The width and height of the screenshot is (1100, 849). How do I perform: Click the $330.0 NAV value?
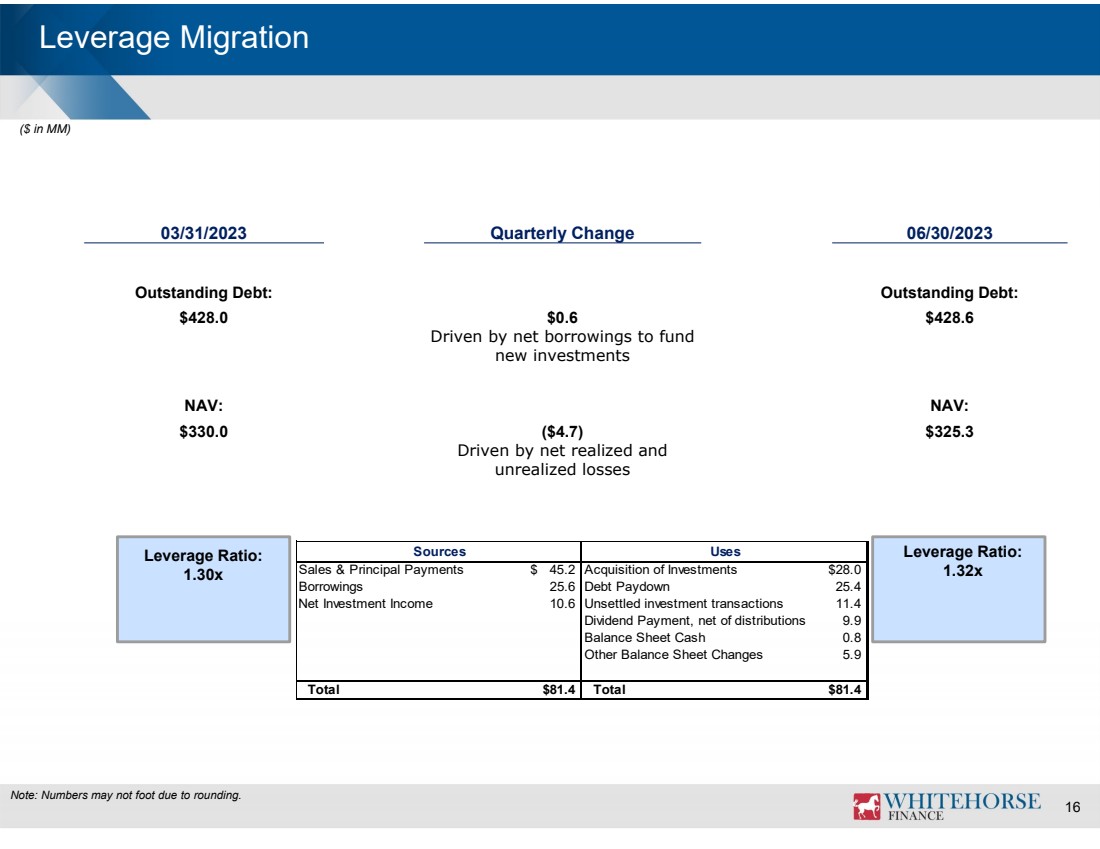coord(203,432)
